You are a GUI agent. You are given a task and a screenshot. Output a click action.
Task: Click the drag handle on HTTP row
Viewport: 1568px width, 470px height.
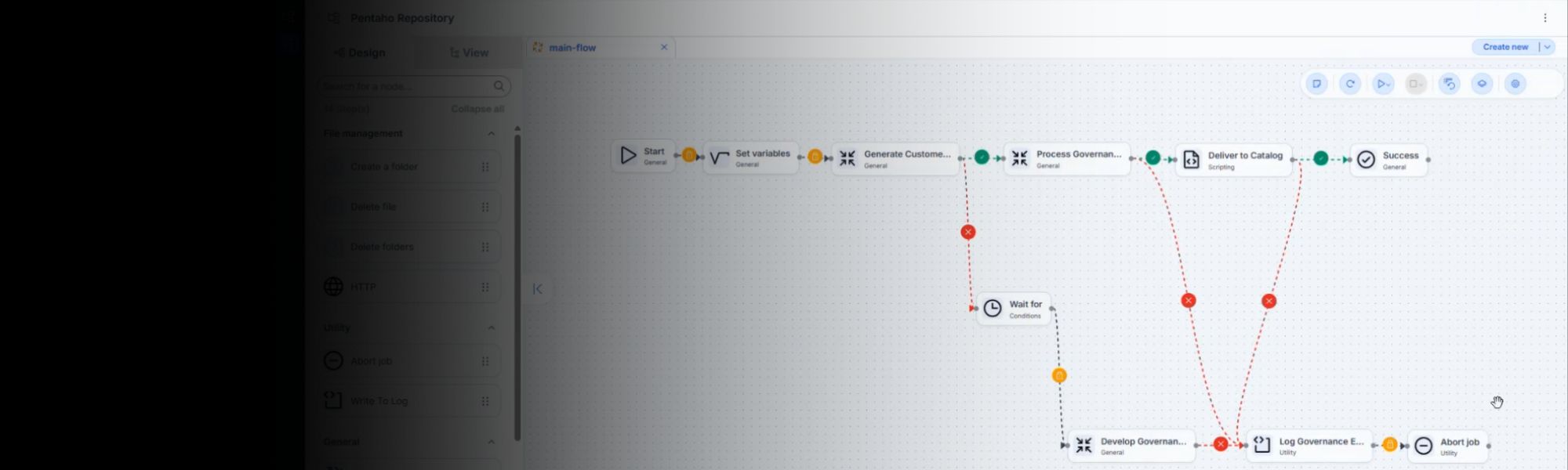(485, 287)
